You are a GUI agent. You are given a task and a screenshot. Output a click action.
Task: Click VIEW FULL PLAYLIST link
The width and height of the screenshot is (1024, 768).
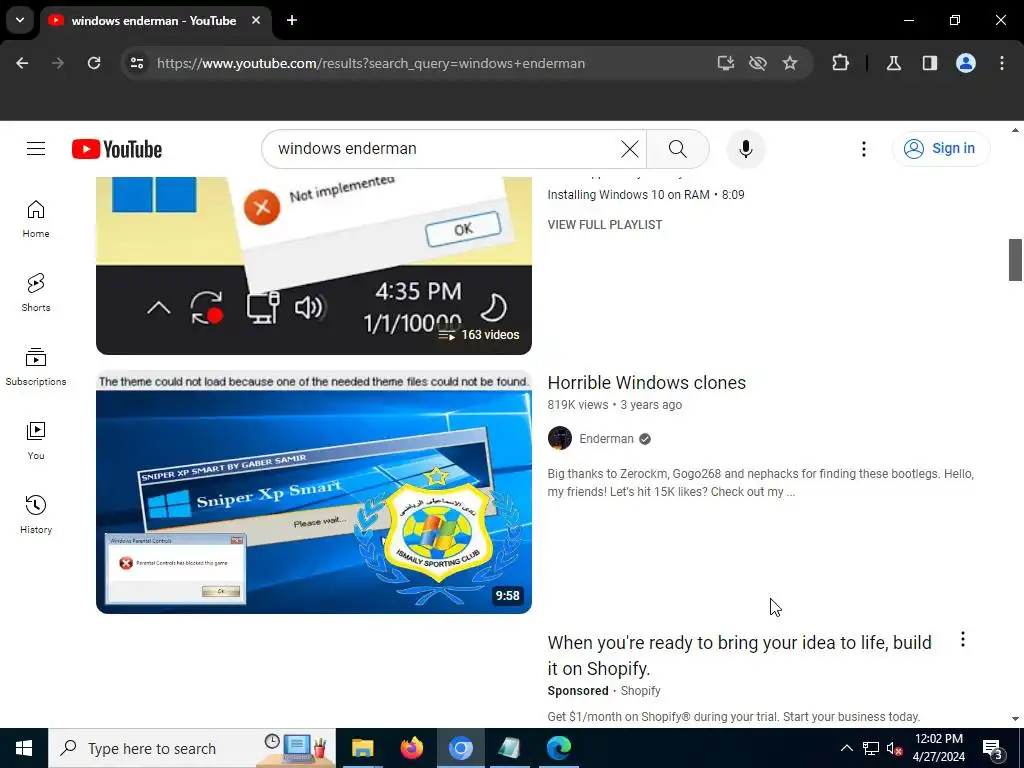click(x=605, y=225)
